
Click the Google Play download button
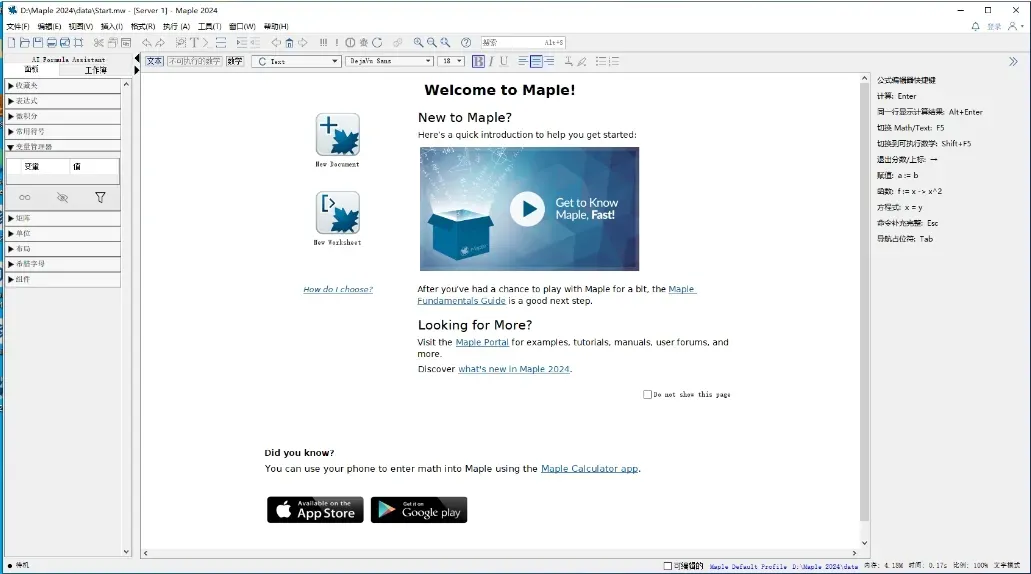(x=419, y=510)
